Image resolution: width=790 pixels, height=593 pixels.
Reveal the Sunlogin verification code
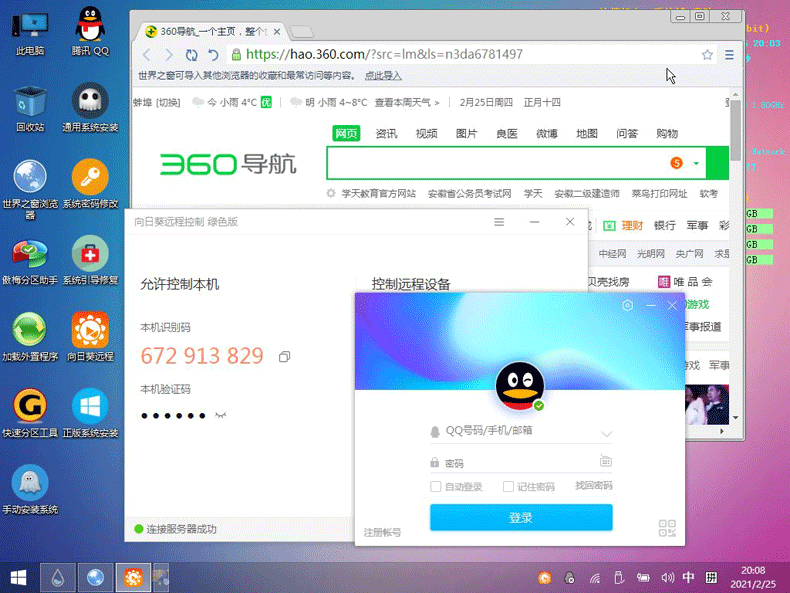[221, 415]
